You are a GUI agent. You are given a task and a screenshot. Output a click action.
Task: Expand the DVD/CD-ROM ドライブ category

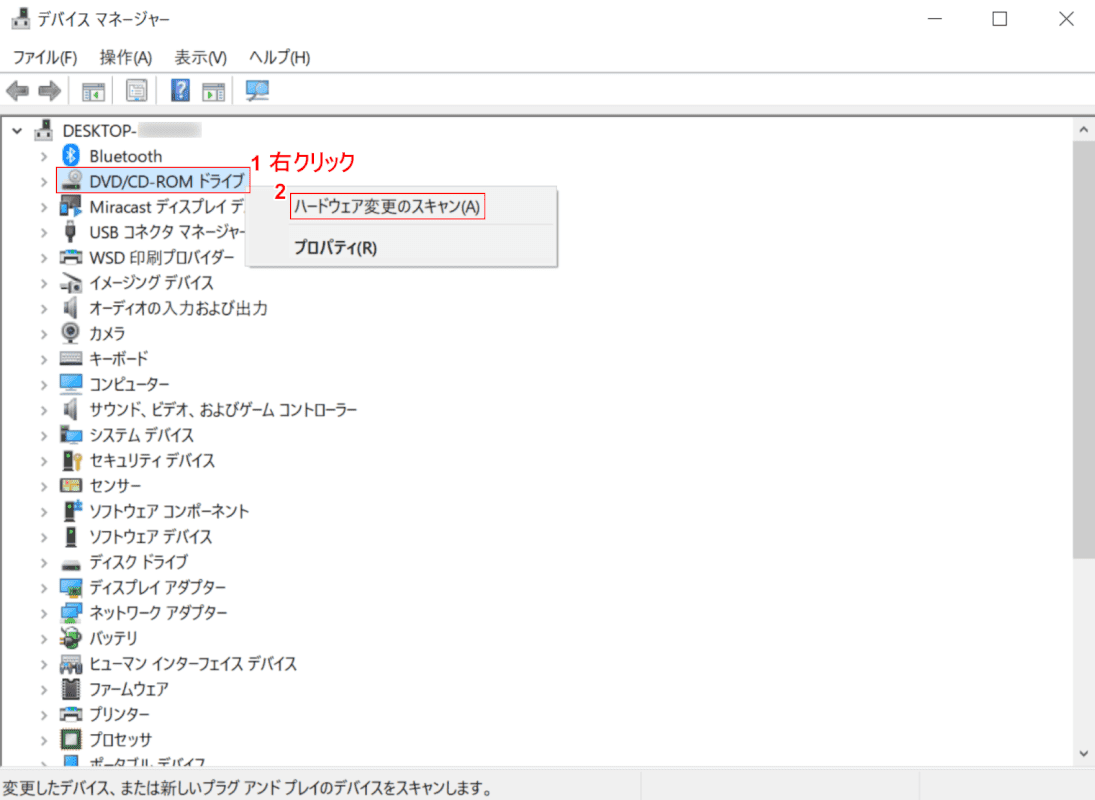tap(44, 182)
